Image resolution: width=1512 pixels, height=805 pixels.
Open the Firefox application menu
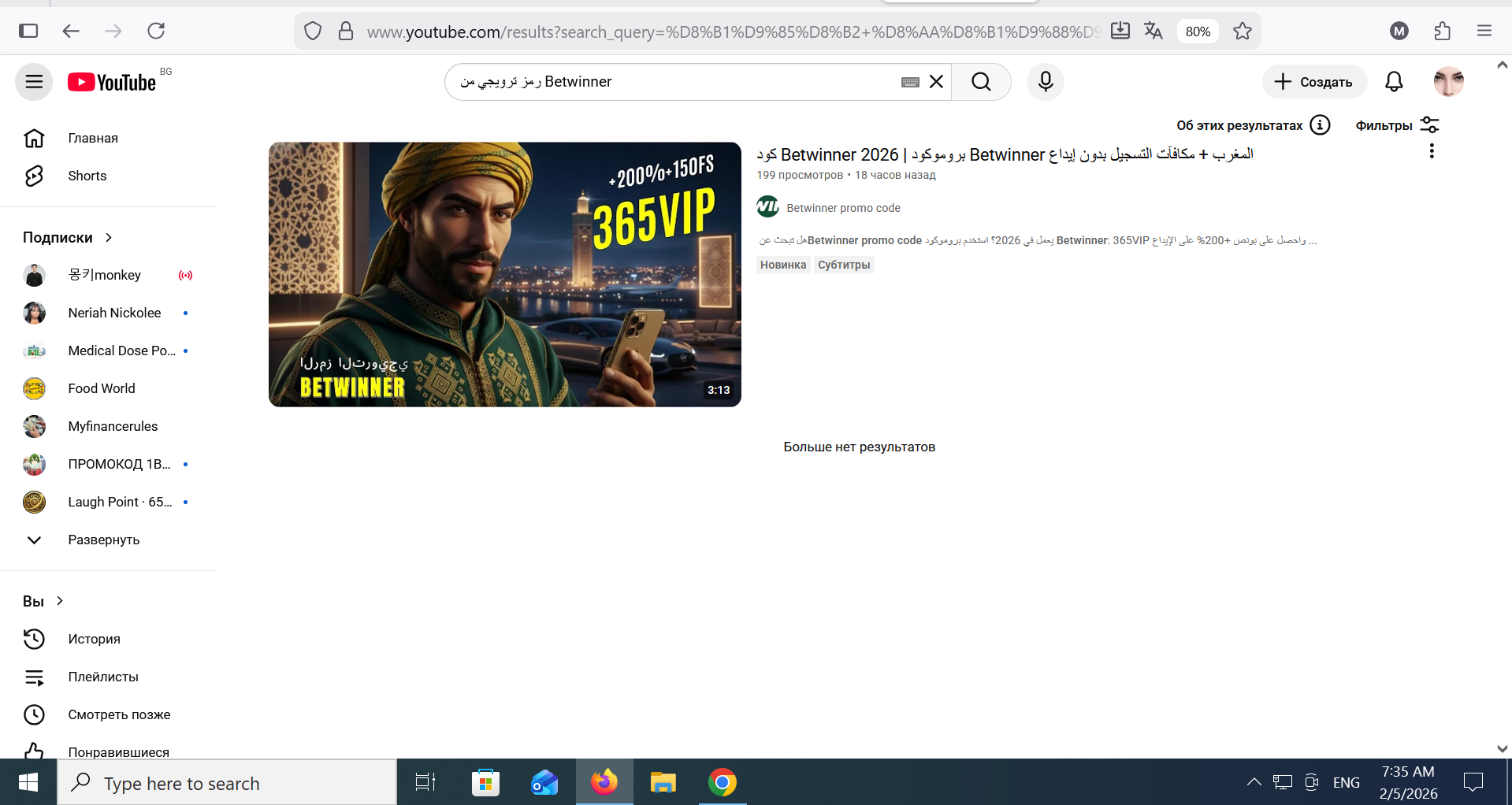pos(1484,31)
